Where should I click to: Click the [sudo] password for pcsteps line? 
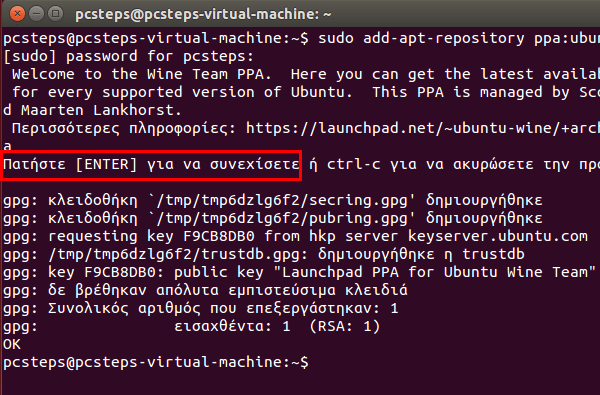pyautogui.click(x=129, y=57)
